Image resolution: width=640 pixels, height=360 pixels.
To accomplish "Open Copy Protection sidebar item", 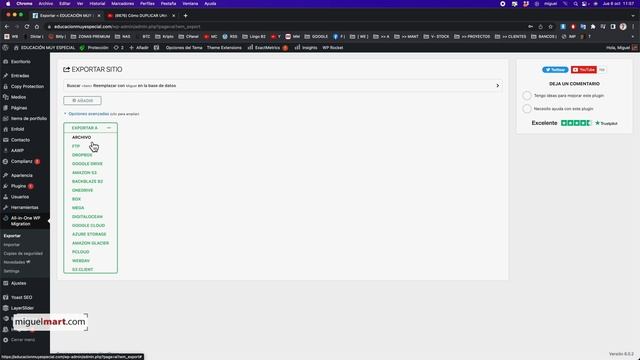I will (x=27, y=87).
